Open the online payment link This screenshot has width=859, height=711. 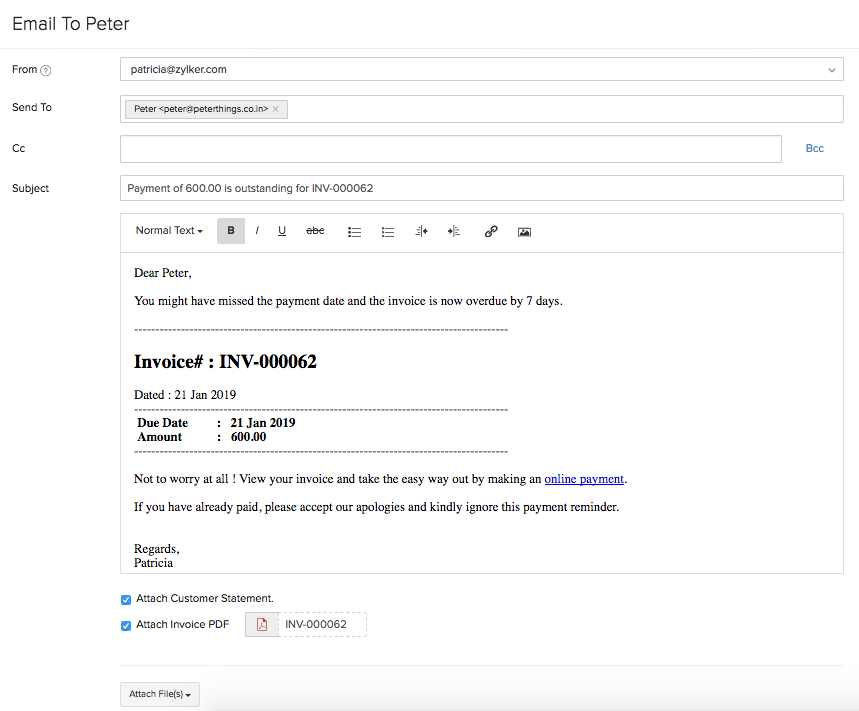coord(584,478)
